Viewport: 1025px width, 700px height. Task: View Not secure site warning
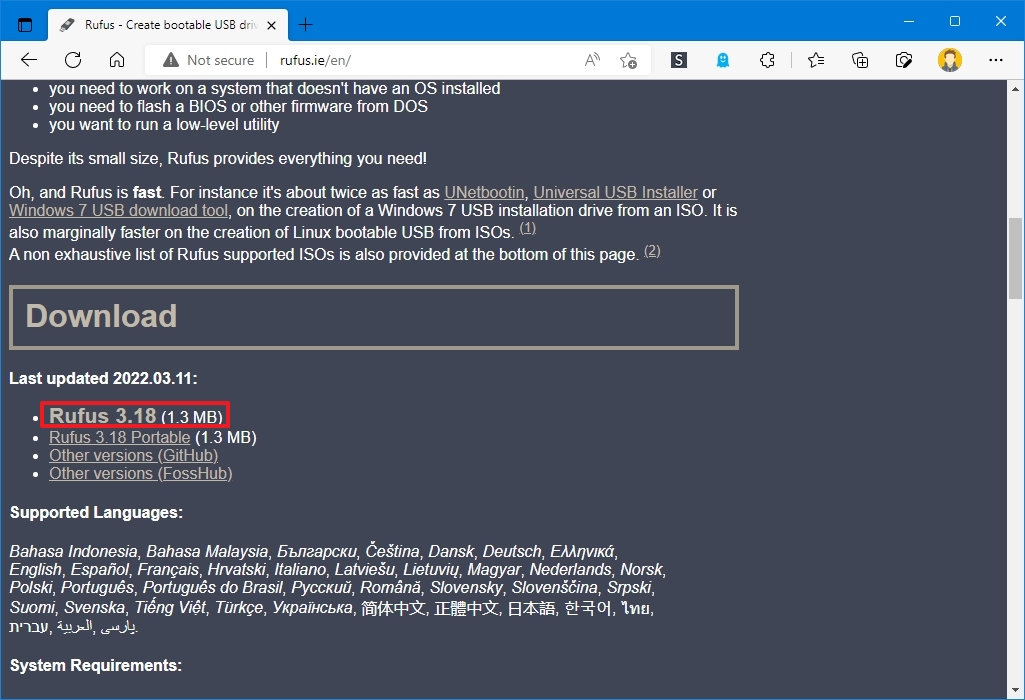tap(209, 60)
